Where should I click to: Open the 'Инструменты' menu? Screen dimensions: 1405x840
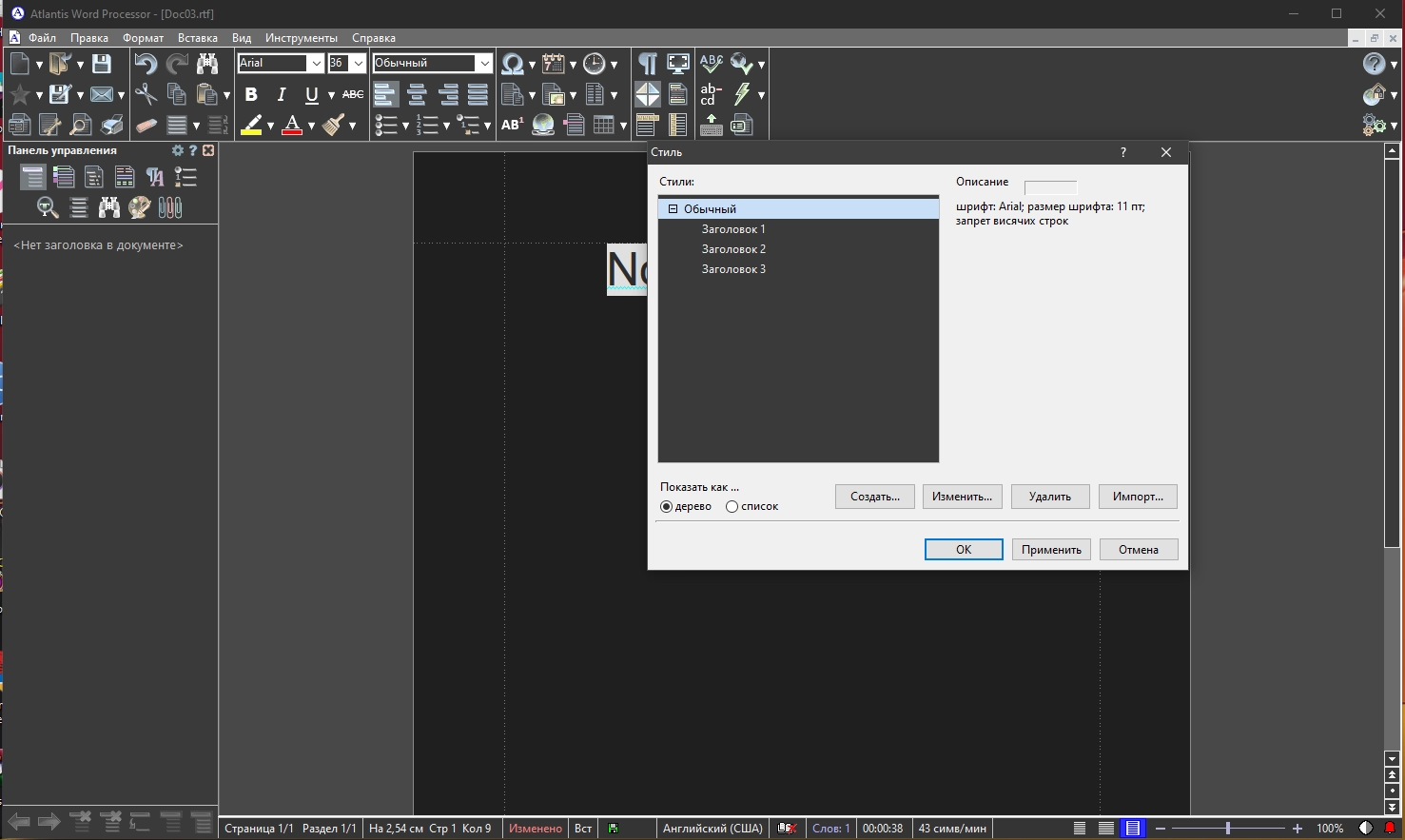pyautogui.click(x=301, y=38)
